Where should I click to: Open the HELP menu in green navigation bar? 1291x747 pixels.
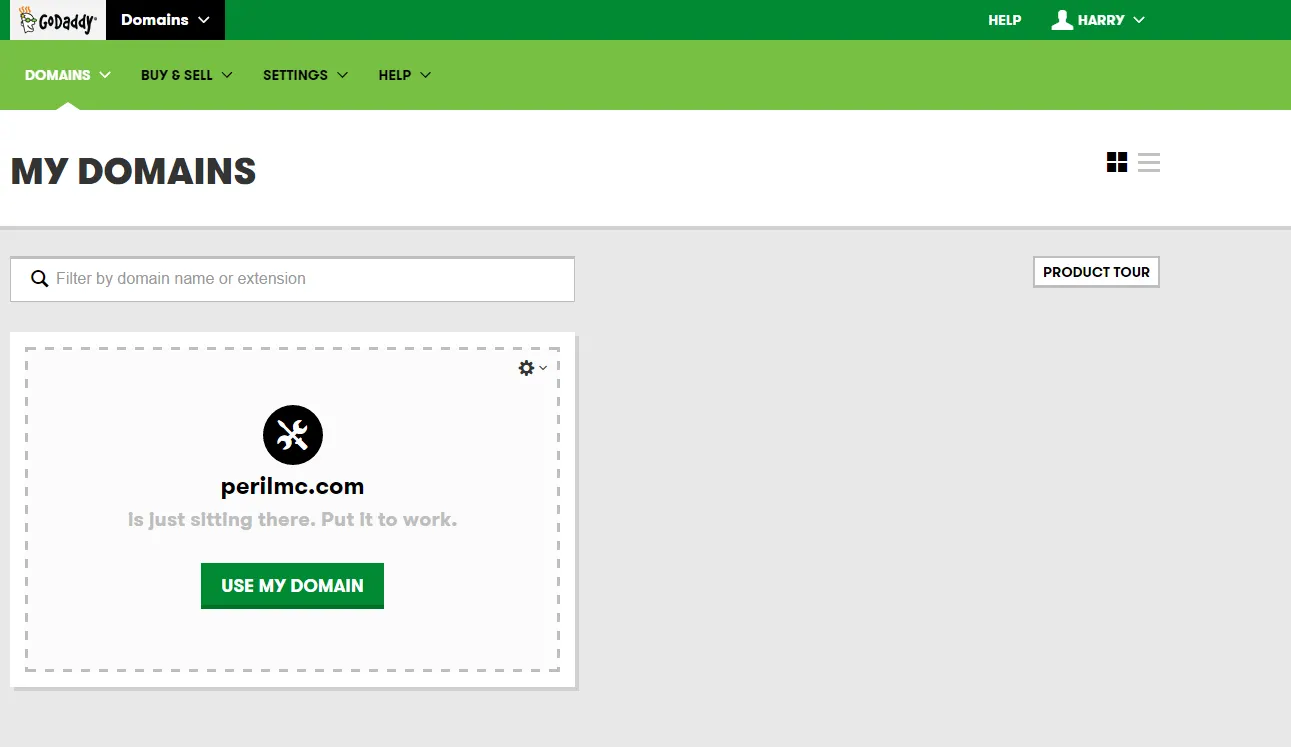tap(405, 75)
